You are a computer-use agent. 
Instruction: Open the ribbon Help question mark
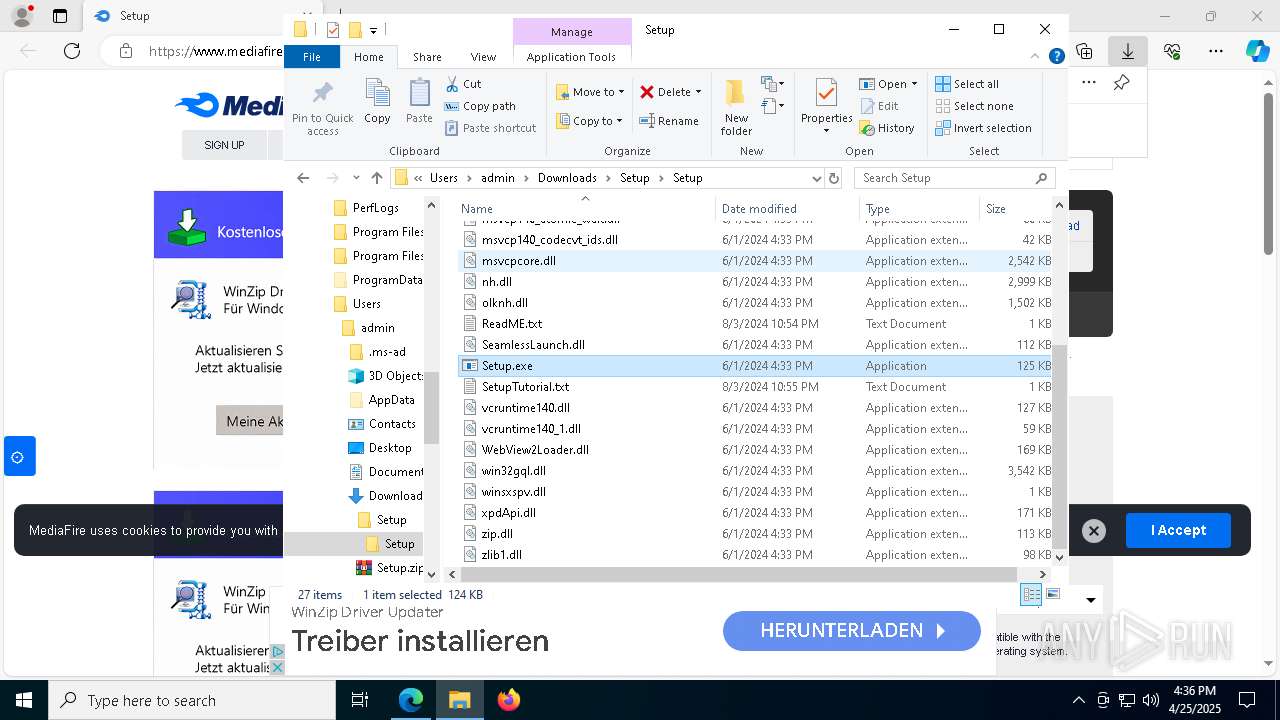pyautogui.click(x=1056, y=57)
